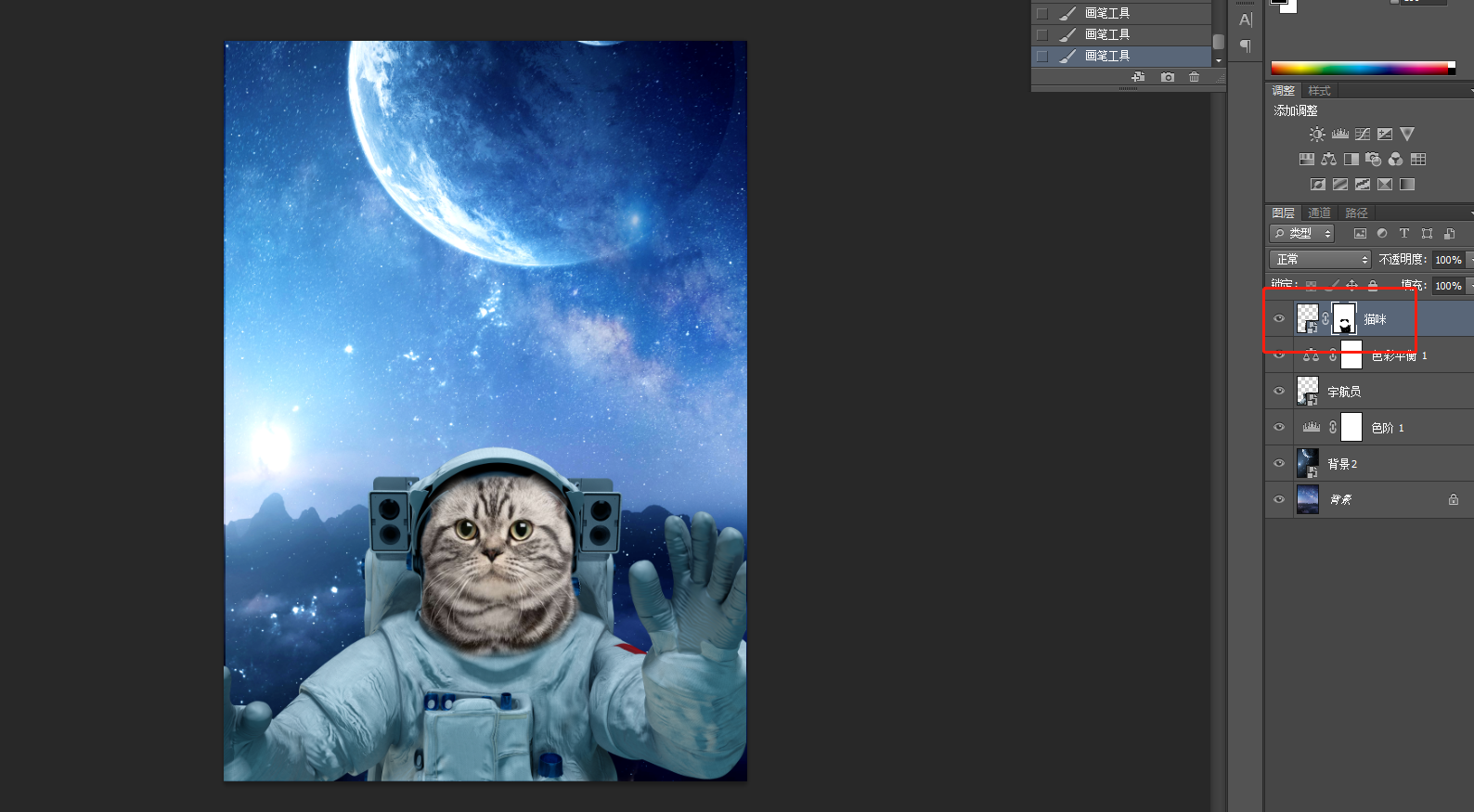Screen dimensions: 1474x812
Task: Click the Levels icon on 色阶 1 layer
Action: 1312,427
